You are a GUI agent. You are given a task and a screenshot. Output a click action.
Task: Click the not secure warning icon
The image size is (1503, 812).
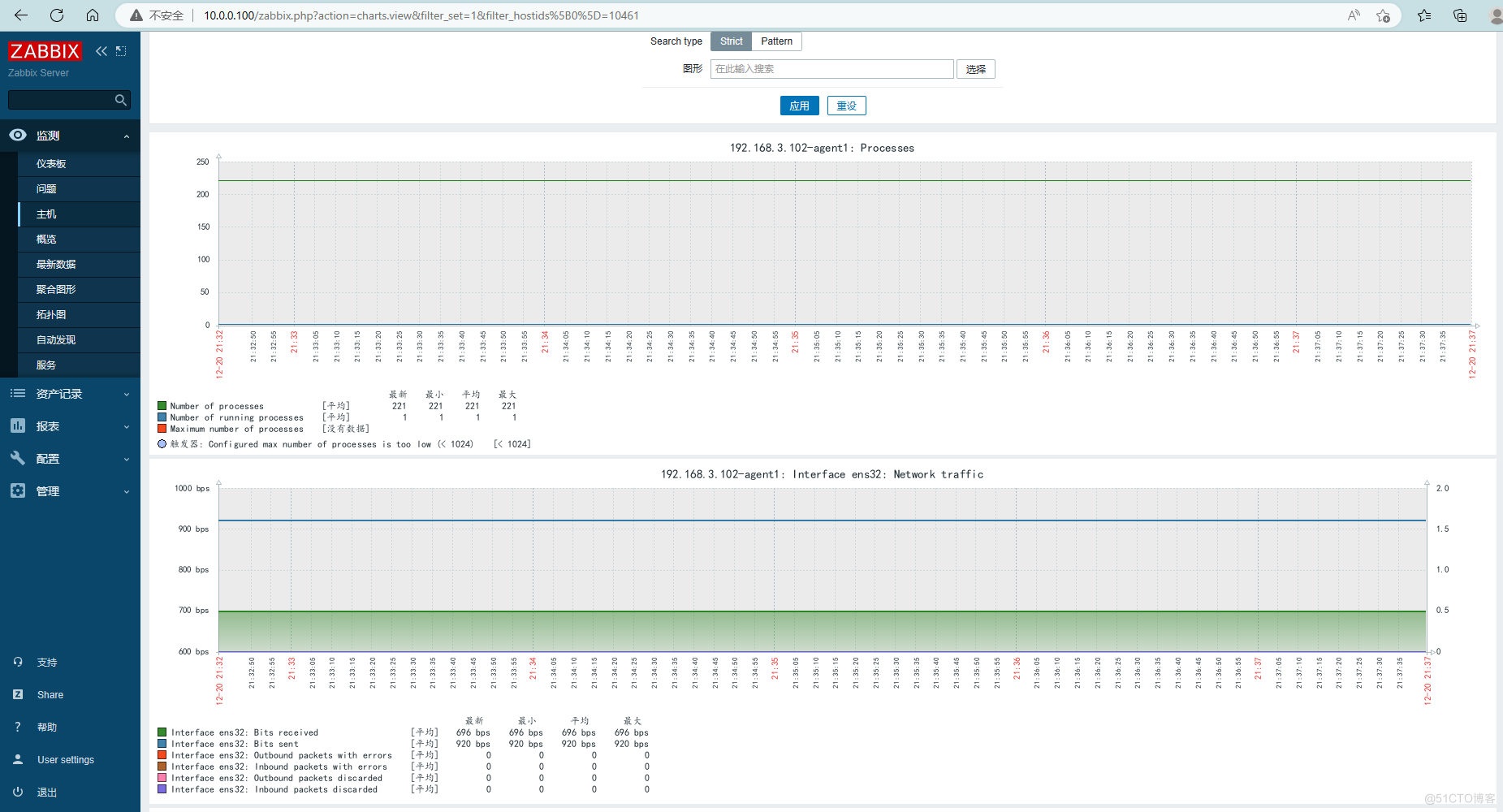coord(136,15)
